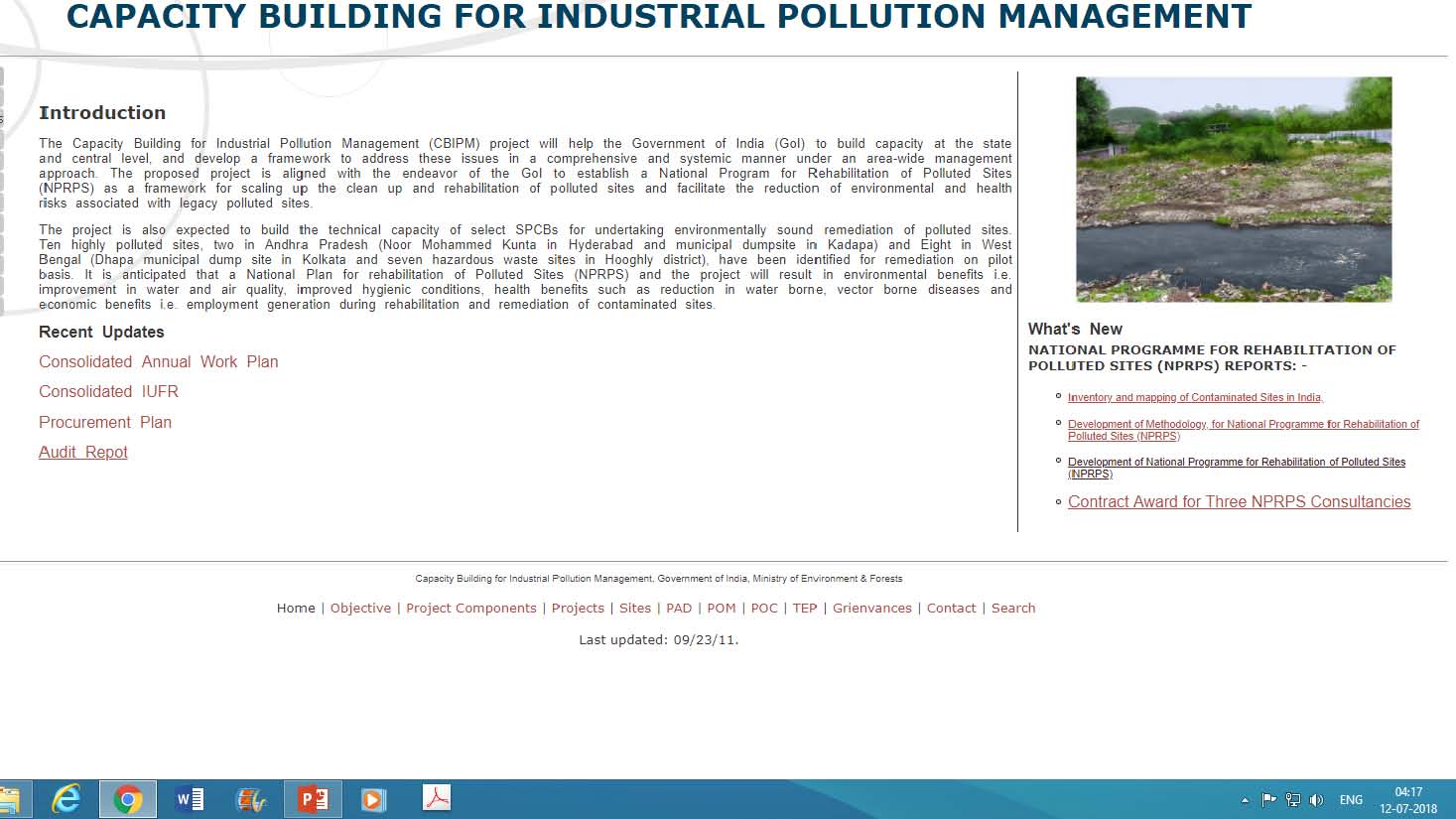This screenshot has width=1456, height=819.
Task: Click the Capacity Building page title banner
Action: point(659,17)
